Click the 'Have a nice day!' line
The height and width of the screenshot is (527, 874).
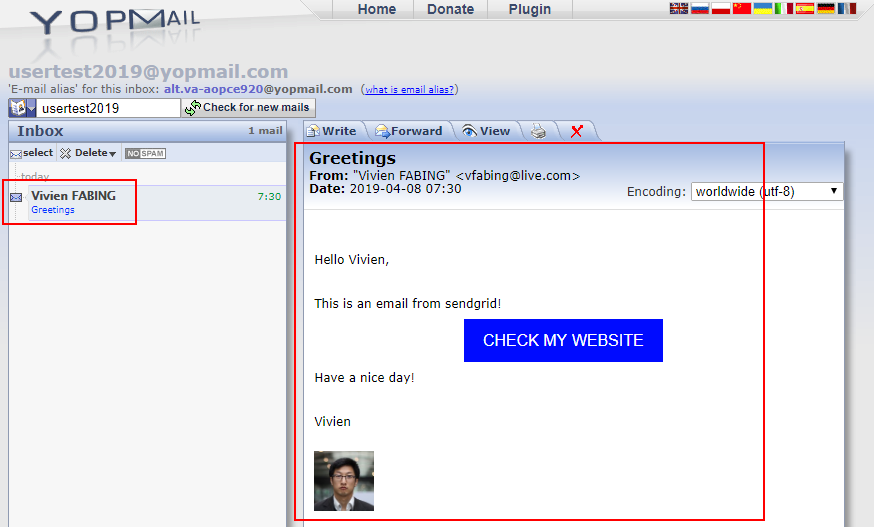point(365,378)
